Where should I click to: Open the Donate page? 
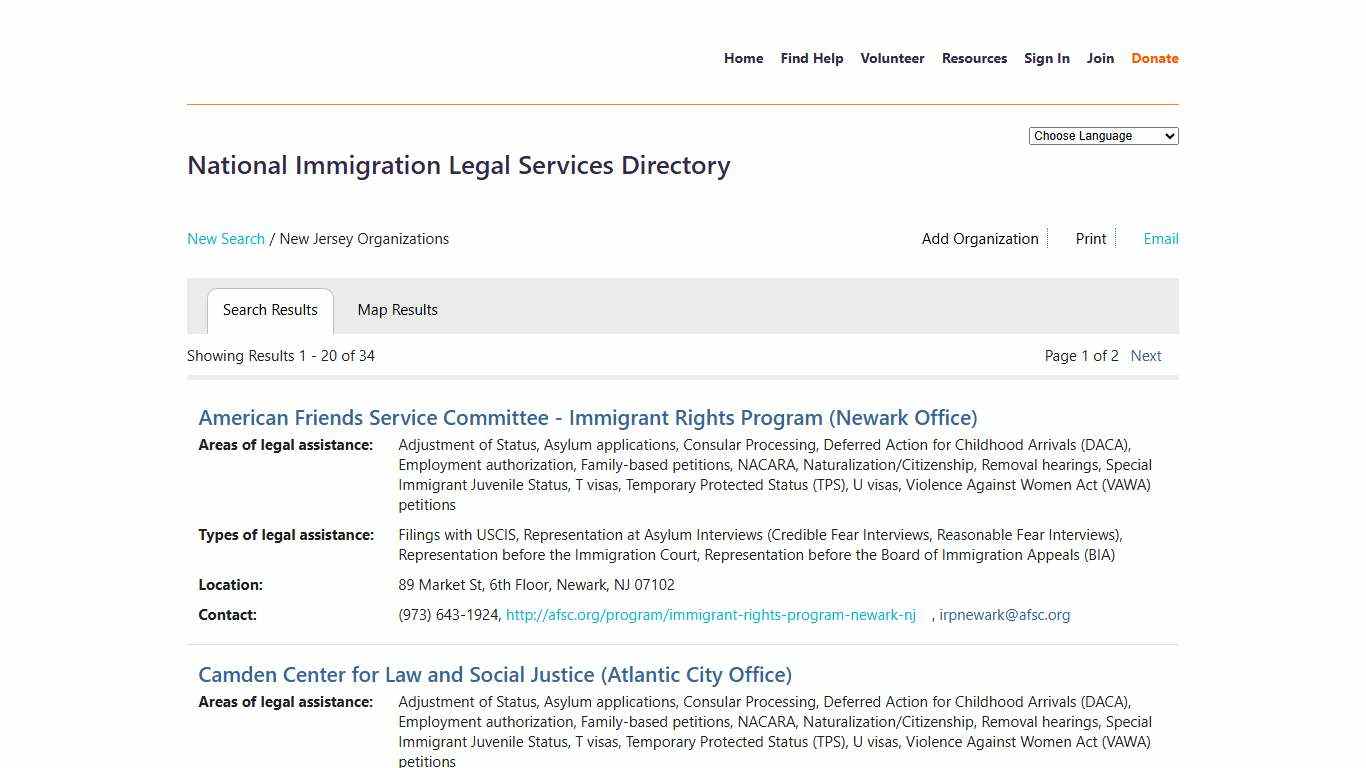(1154, 58)
